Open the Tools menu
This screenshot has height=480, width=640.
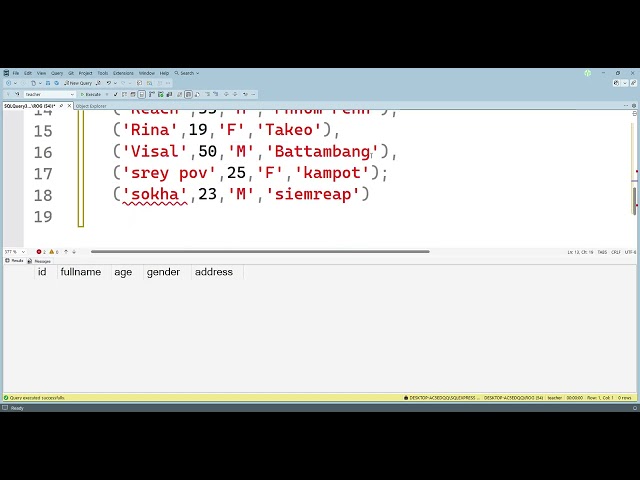102,73
